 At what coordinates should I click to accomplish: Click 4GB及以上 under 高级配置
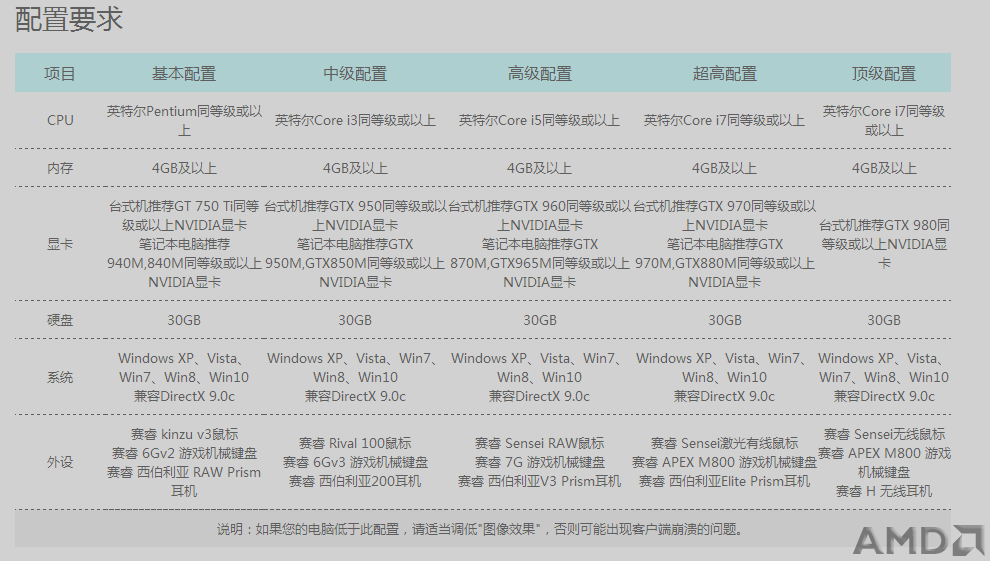(x=539, y=168)
